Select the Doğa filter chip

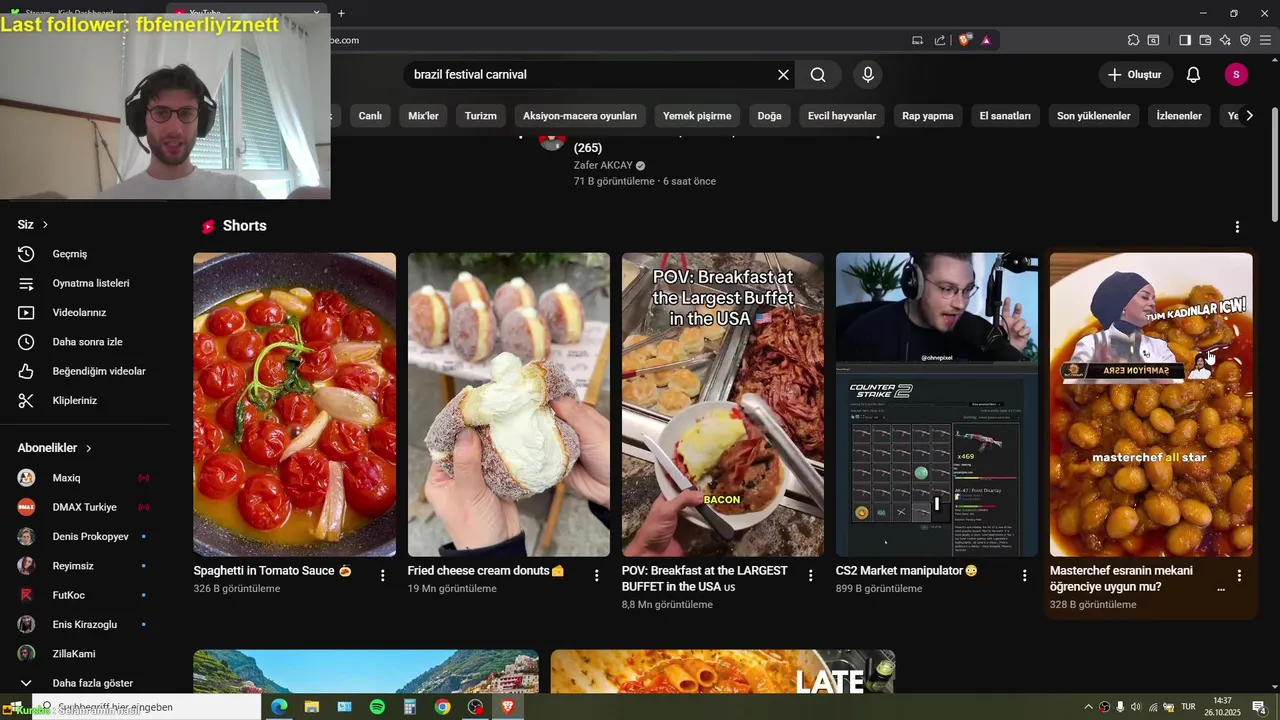[x=770, y=116]
